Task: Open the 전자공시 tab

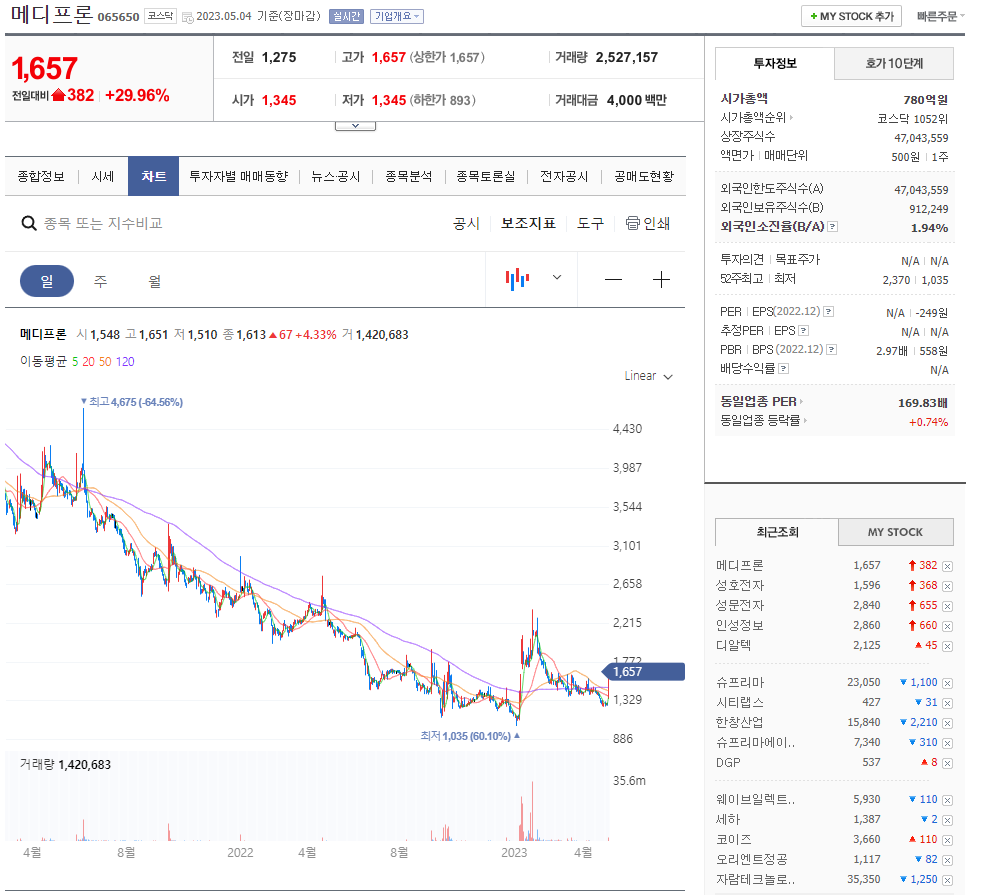Action: click(564, 177)
